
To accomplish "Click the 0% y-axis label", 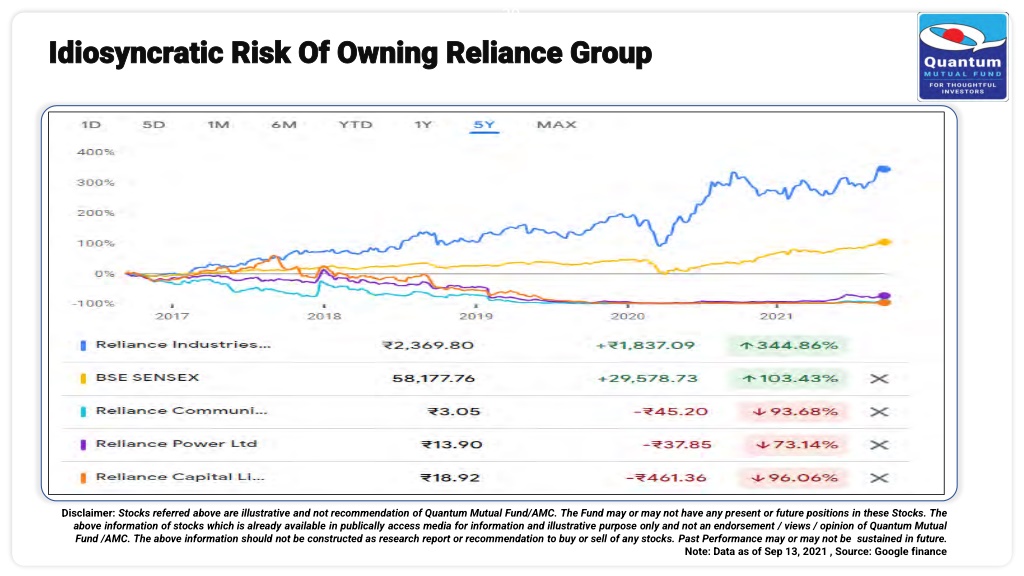I will (x=104, y=274).
